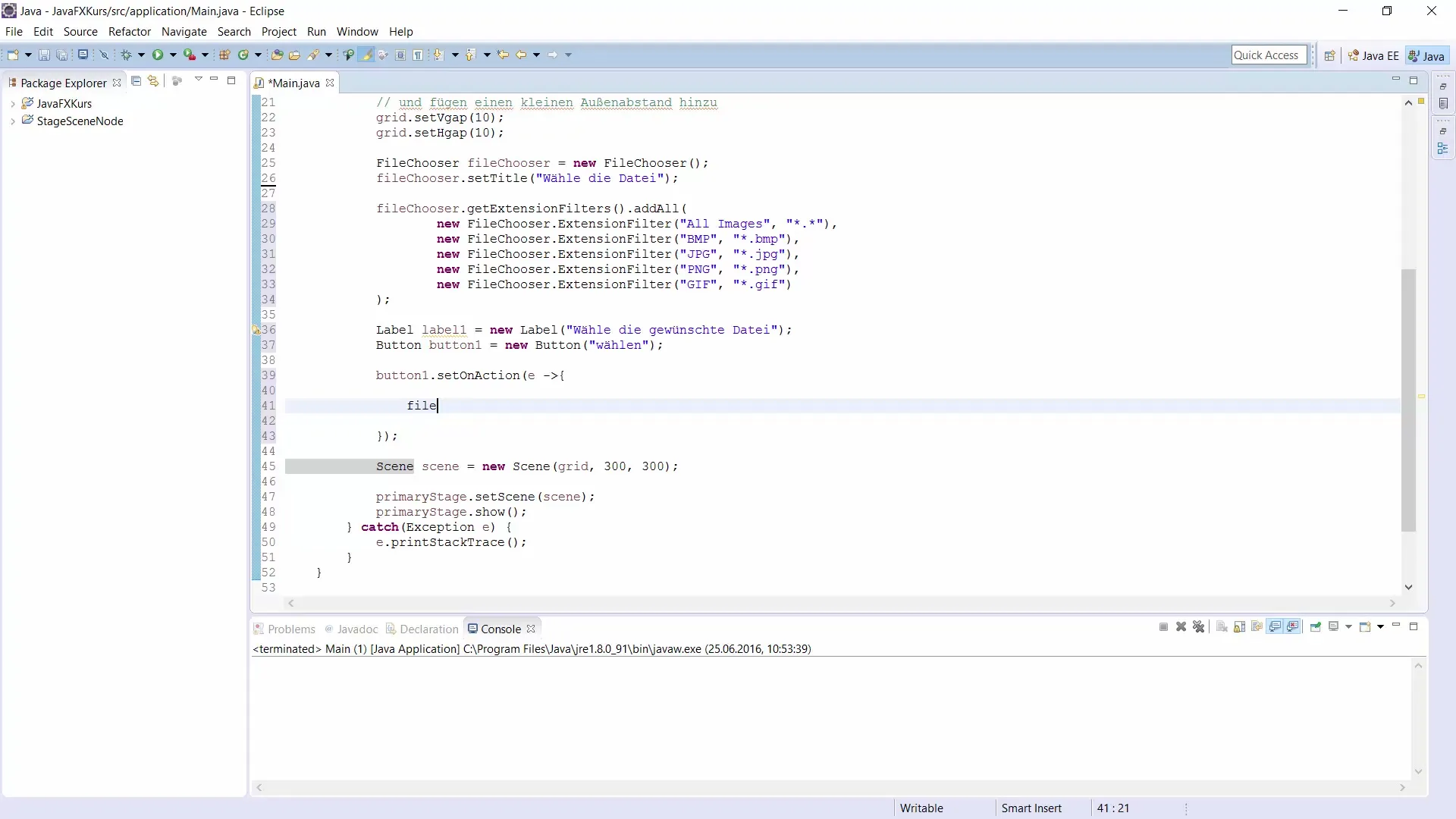
Task: Click the Open Console icon
Action: [x=1365, y=627]
